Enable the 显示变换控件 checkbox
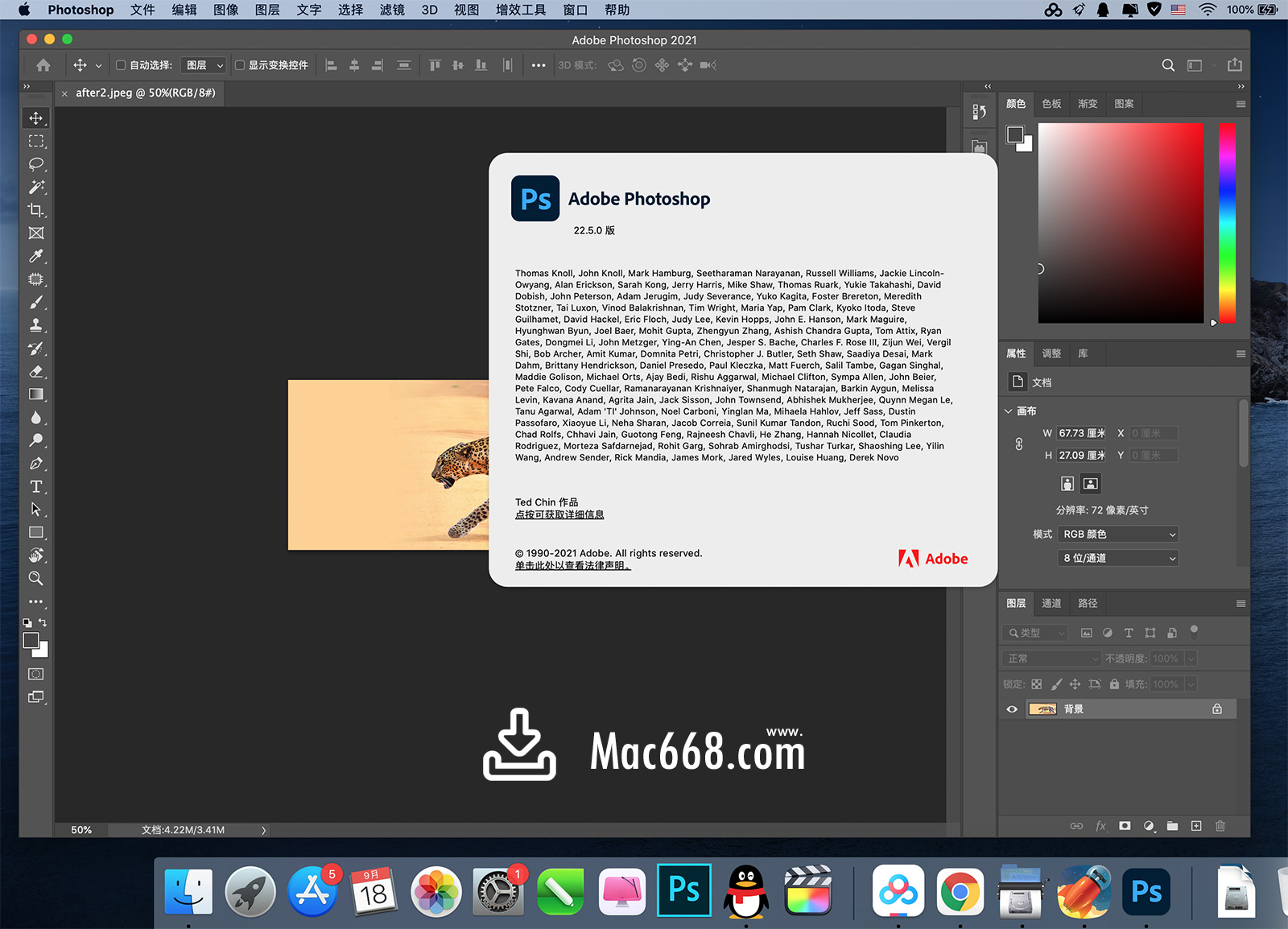 (240, 65)
